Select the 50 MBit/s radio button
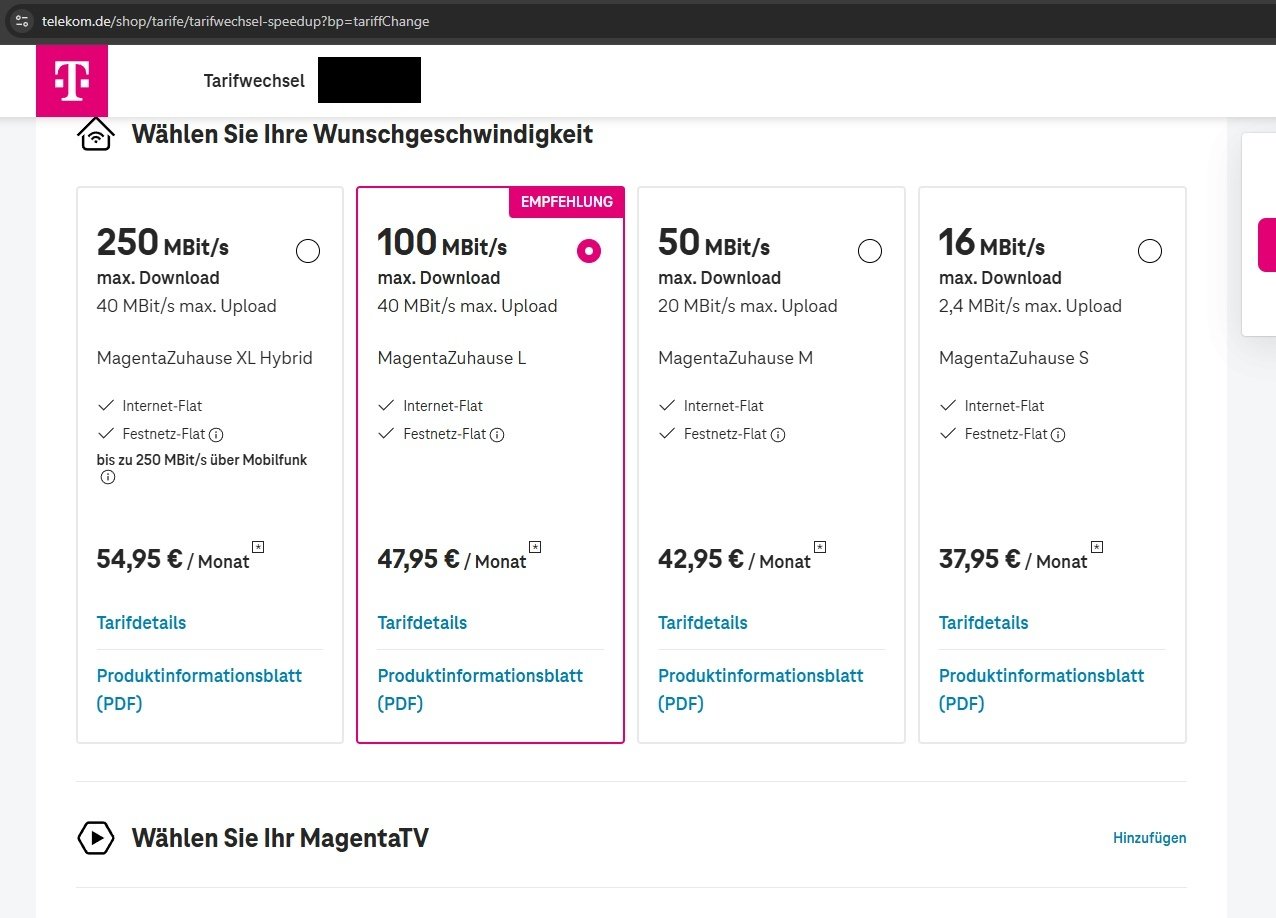Viewport: 1276px width, 918px height. [x=870, y=251]
